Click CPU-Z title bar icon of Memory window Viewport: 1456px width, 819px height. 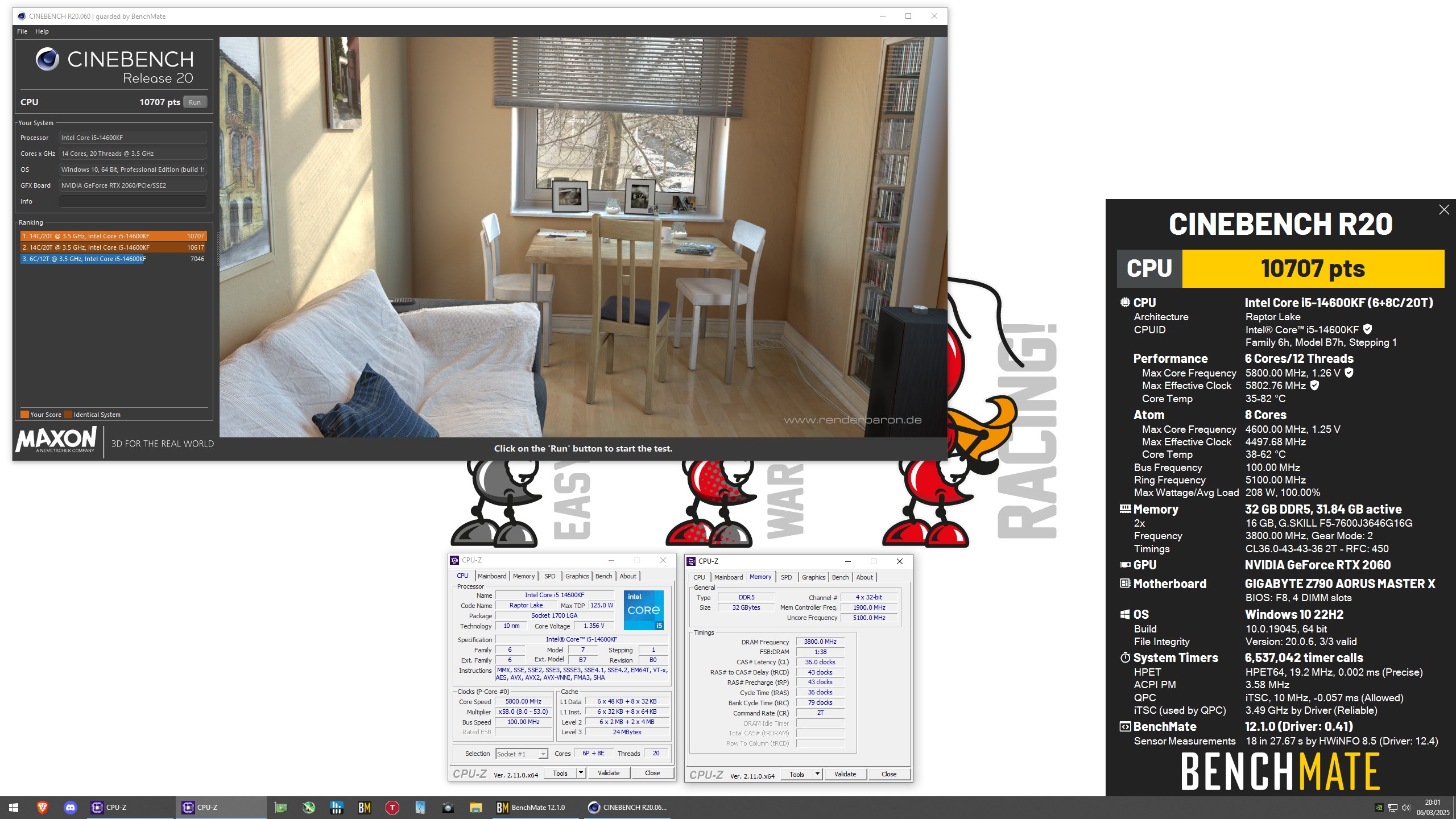tap(691, 561)
